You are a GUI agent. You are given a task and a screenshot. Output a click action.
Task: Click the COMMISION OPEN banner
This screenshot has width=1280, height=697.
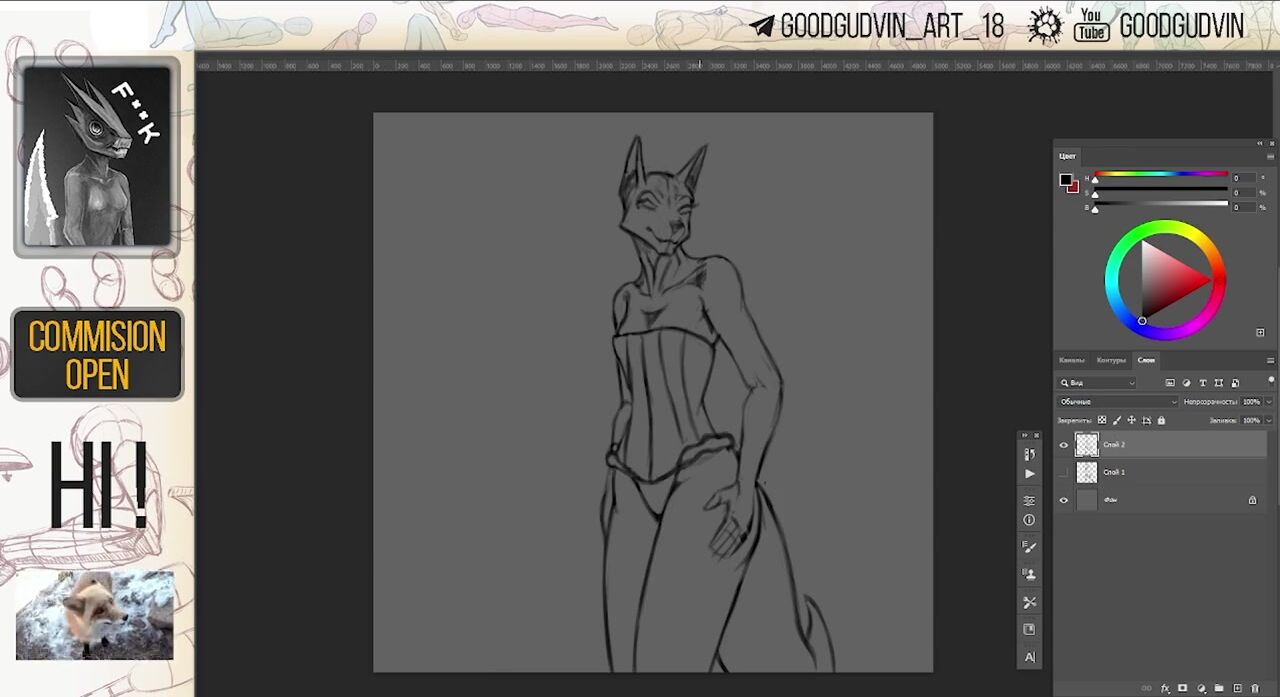[97, 355]
